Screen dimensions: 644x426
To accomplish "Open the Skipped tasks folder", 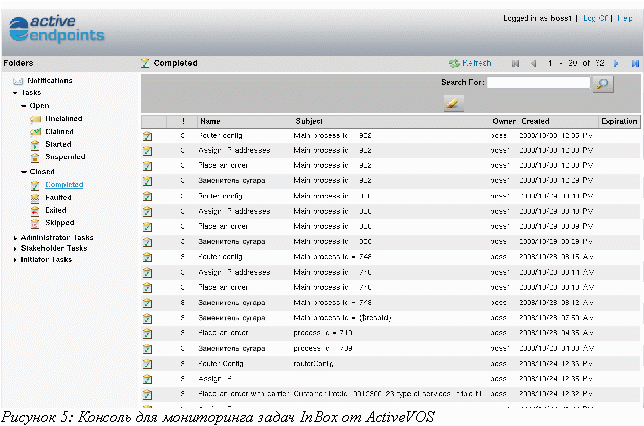I will point(60,223).
